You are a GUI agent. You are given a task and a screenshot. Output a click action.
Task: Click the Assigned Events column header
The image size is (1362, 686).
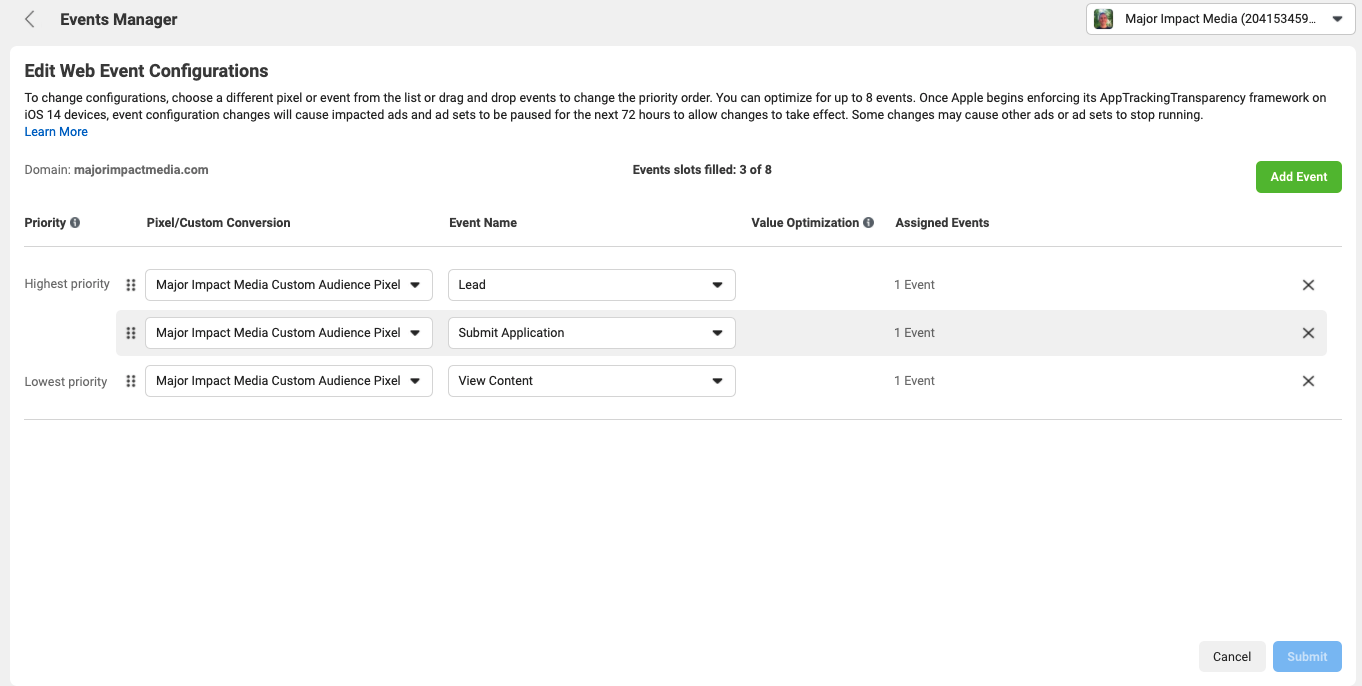pos(942,223)
